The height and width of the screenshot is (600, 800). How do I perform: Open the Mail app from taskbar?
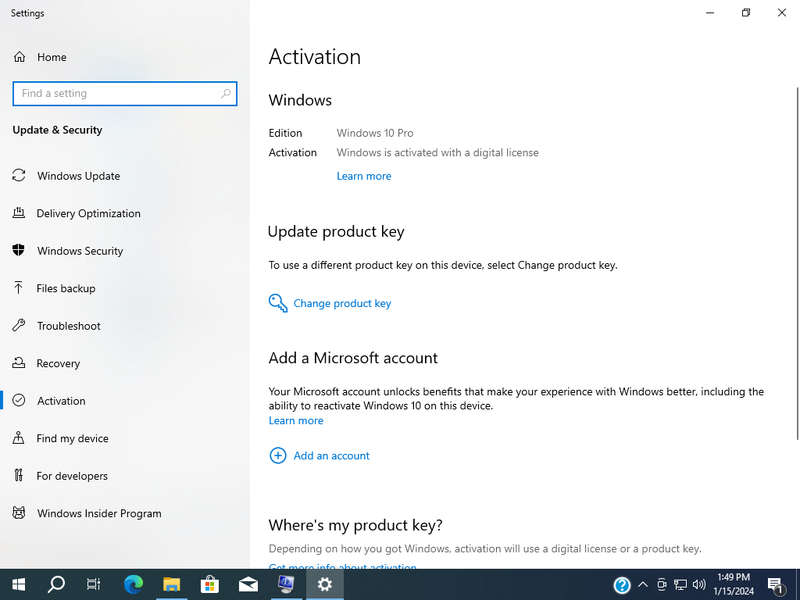tap(248, 584)
